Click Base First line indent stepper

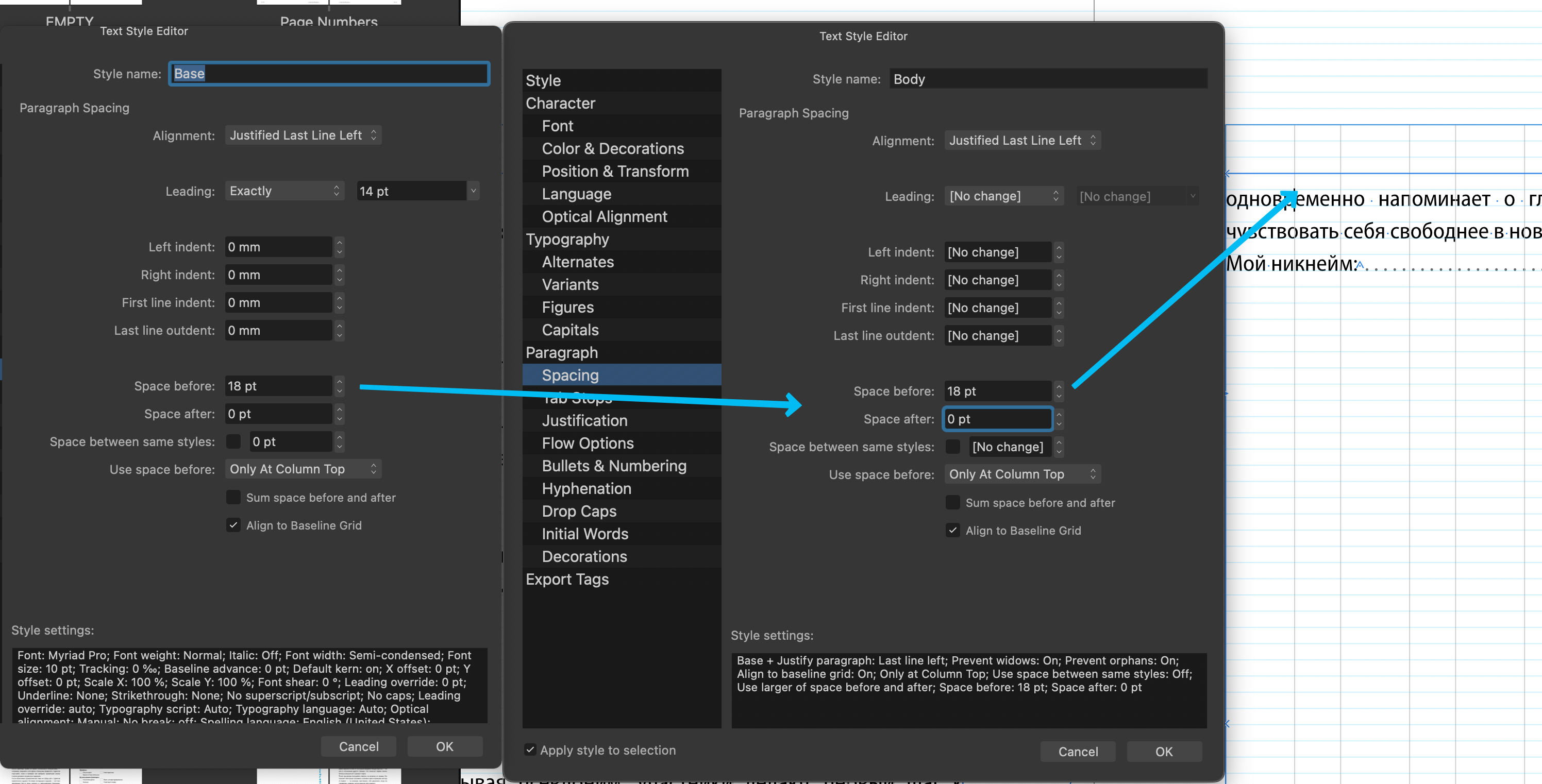(340, 302)
